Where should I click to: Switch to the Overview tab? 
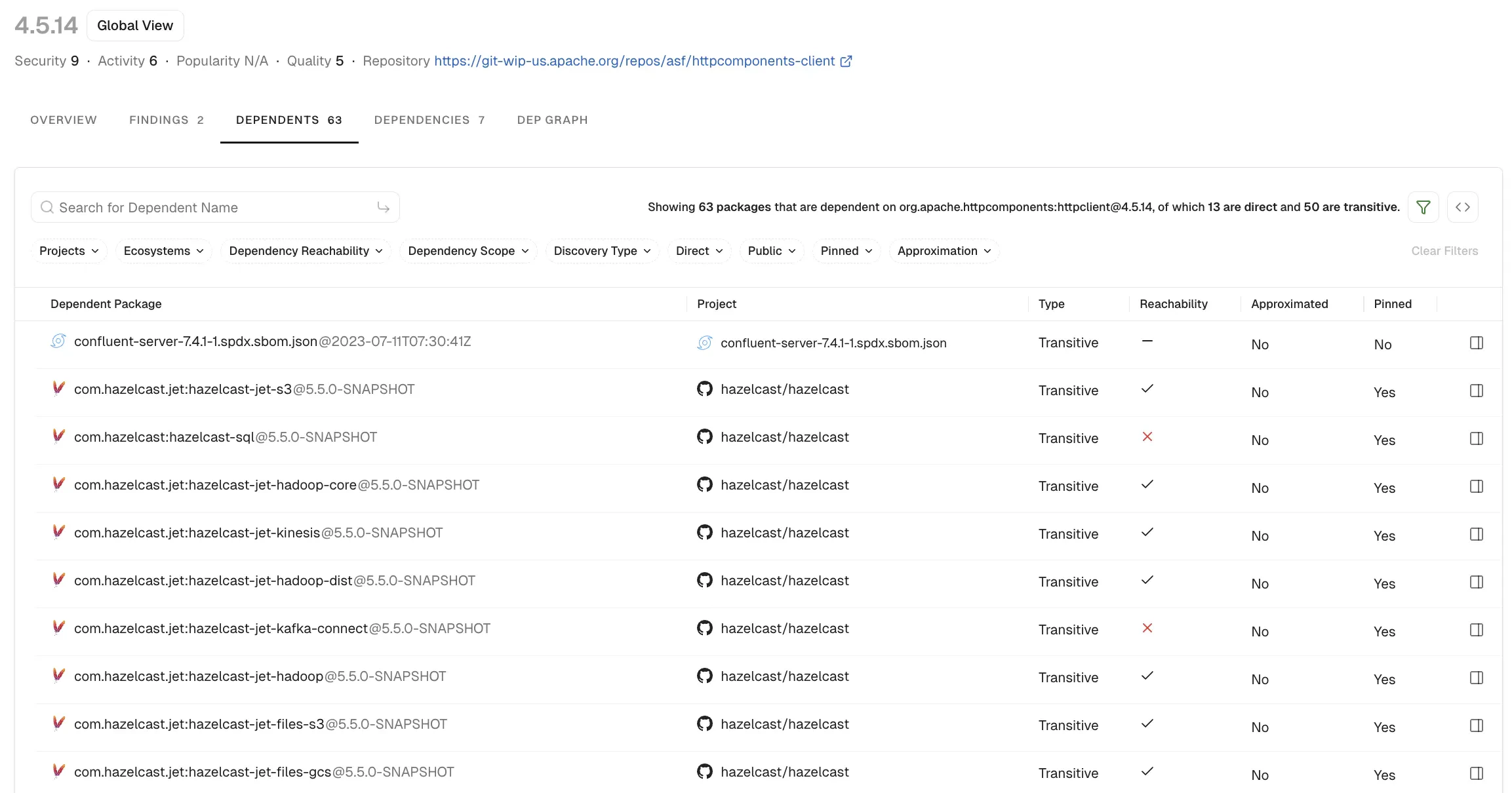pyautogui.click(x=64, y=120)
